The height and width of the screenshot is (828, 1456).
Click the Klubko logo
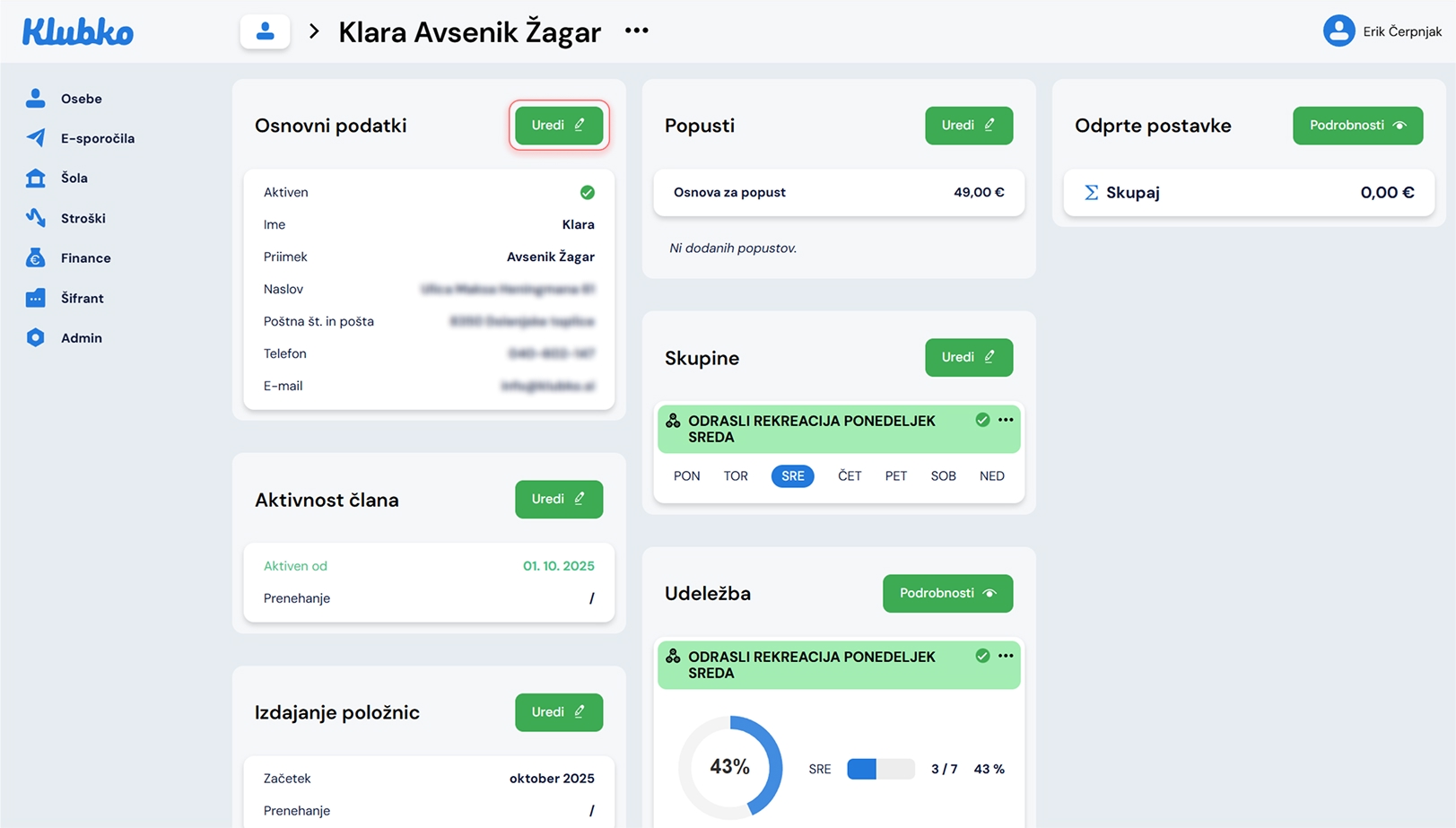[x=78, y=32]
